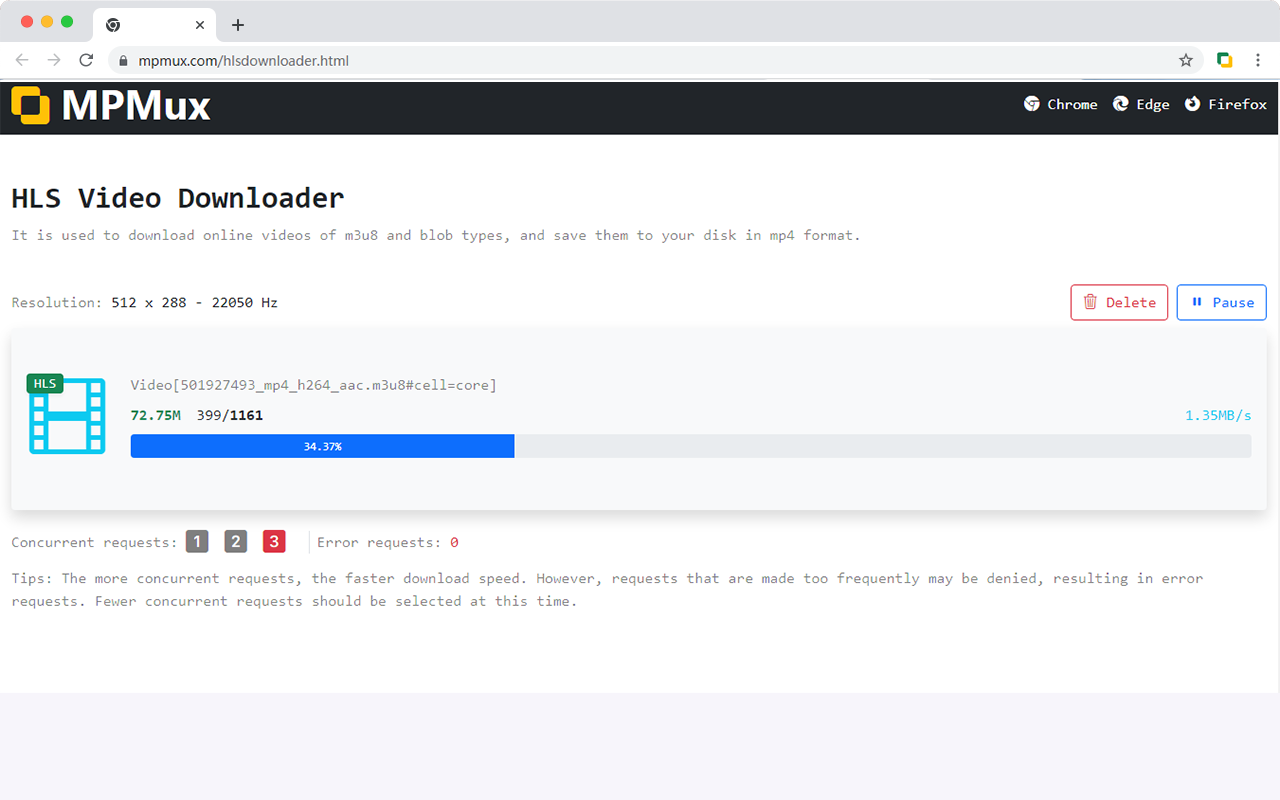Click the browser back arrow

pyautogui.click(x=22, y=60)
